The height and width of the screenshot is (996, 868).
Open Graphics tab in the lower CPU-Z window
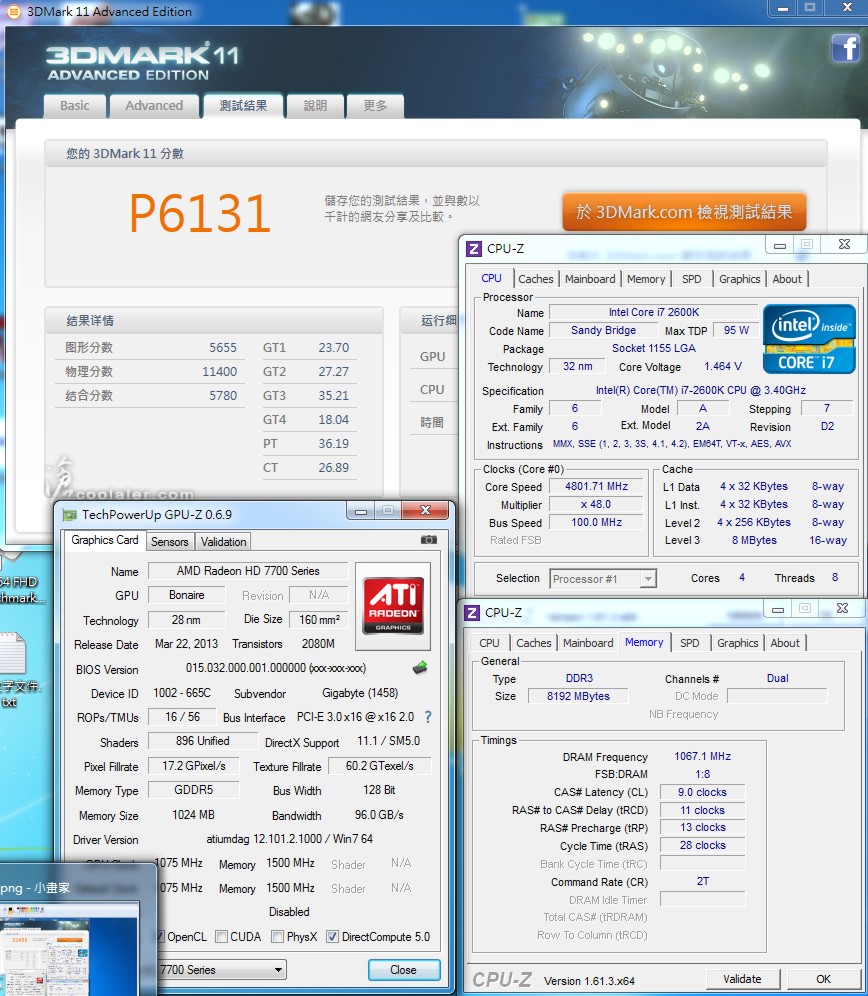[x=738, y=643]
